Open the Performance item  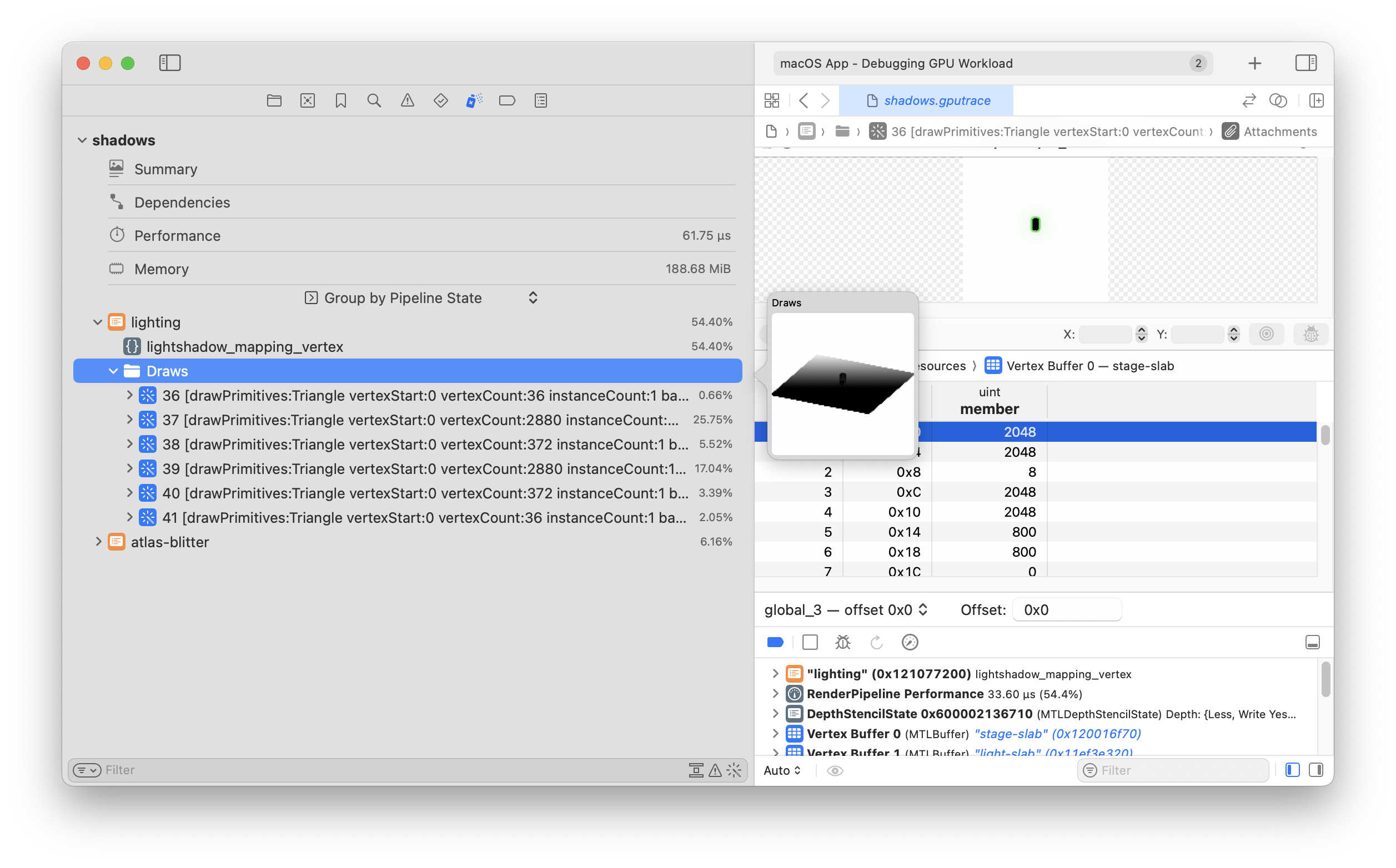(x=421, y=236)
